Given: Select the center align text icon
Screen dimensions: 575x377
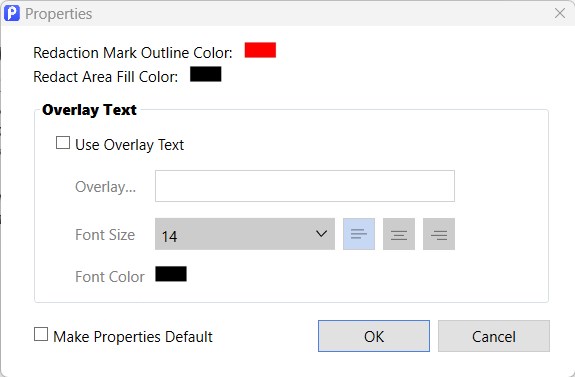Looking at the screenshot, I should (399, 234).
